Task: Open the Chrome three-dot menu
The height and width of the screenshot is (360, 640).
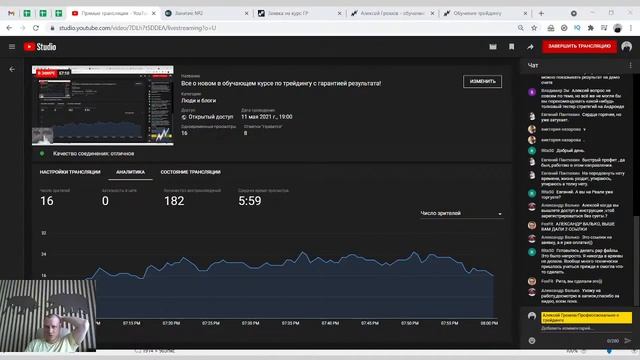Action: [631, 28]
